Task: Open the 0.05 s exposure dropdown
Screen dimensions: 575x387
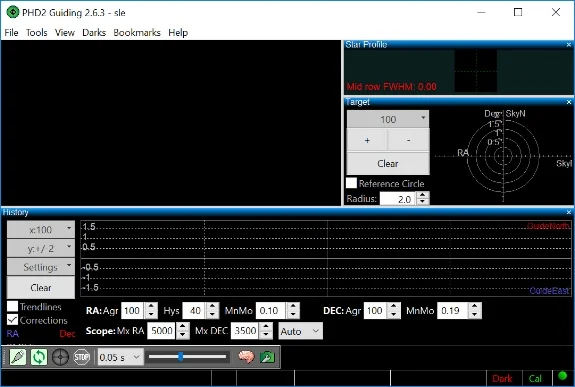Action: 120,357
